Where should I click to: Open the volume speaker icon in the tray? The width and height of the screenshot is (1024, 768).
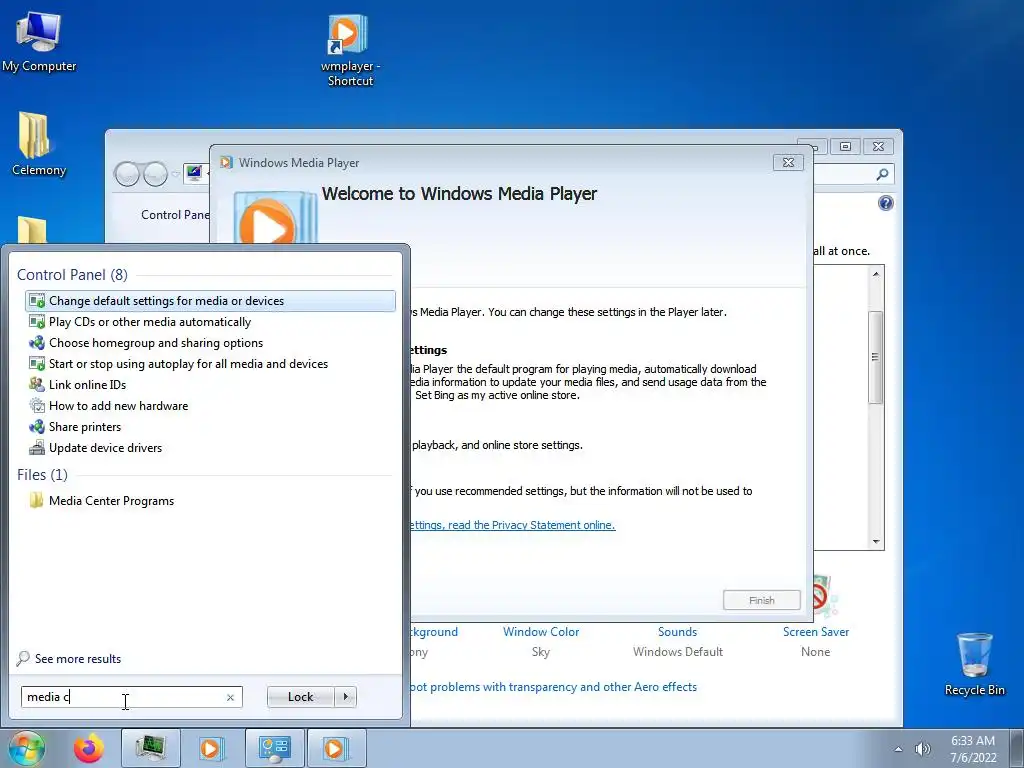point(922,749)
